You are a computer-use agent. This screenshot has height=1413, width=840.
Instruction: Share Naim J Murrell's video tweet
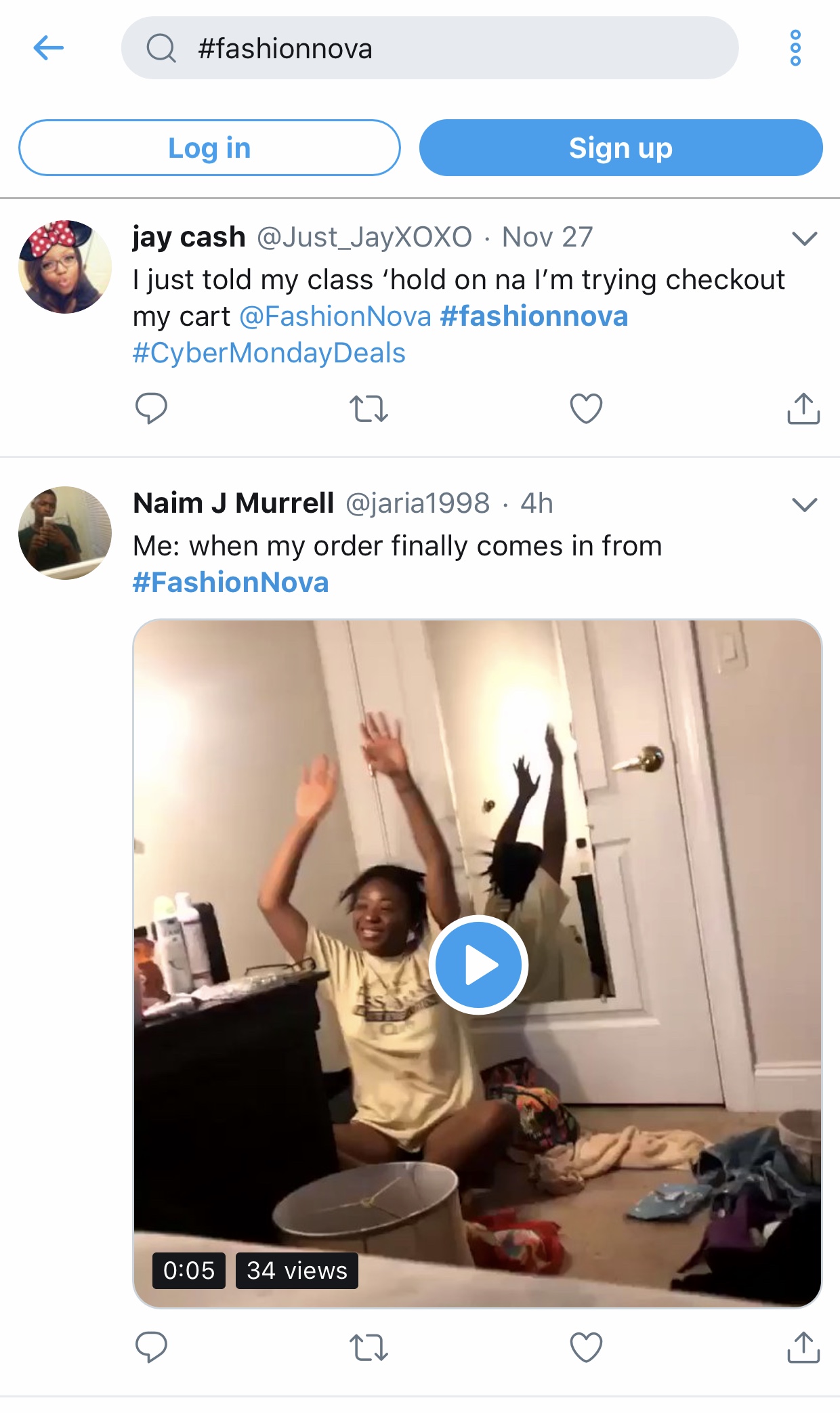tap(803, 1347)
